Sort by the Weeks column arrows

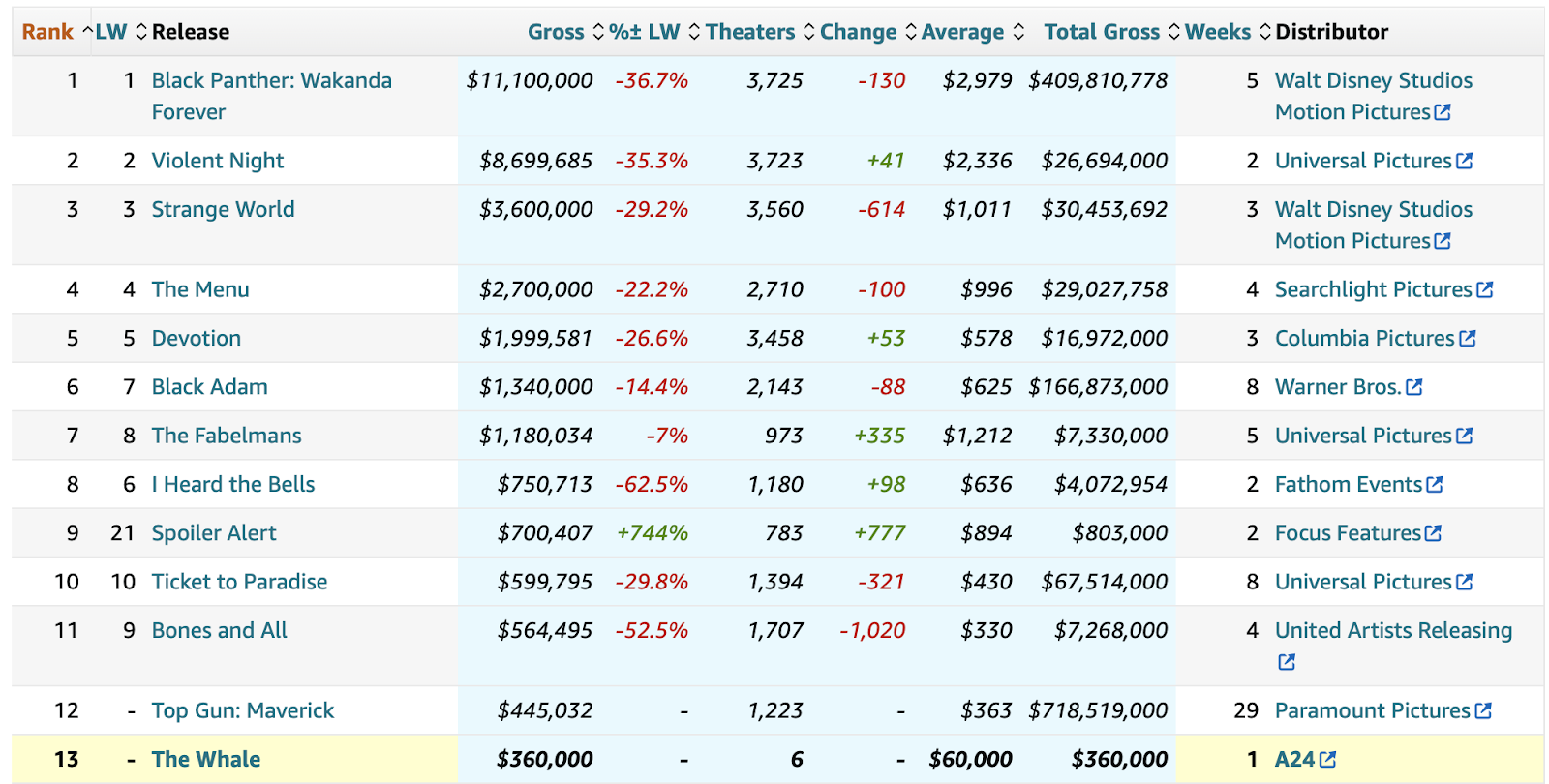tap(1265, 32)
